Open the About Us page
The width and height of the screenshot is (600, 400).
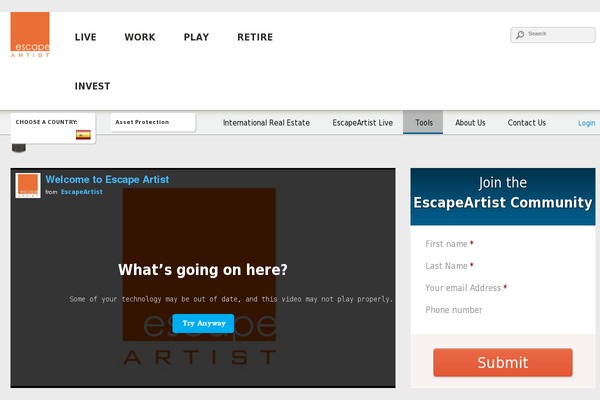(470, 123)
